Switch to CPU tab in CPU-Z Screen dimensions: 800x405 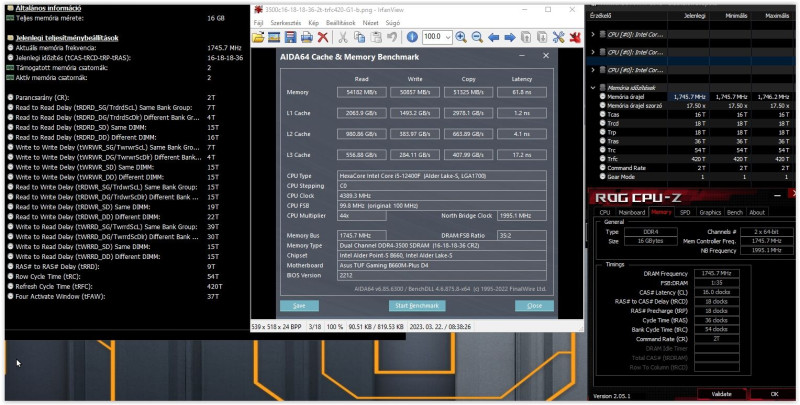point(605,212)
